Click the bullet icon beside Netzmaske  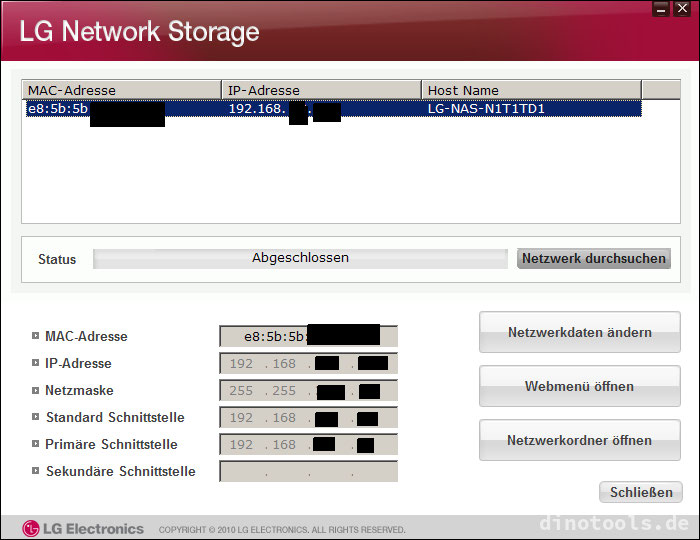point(35,390)
